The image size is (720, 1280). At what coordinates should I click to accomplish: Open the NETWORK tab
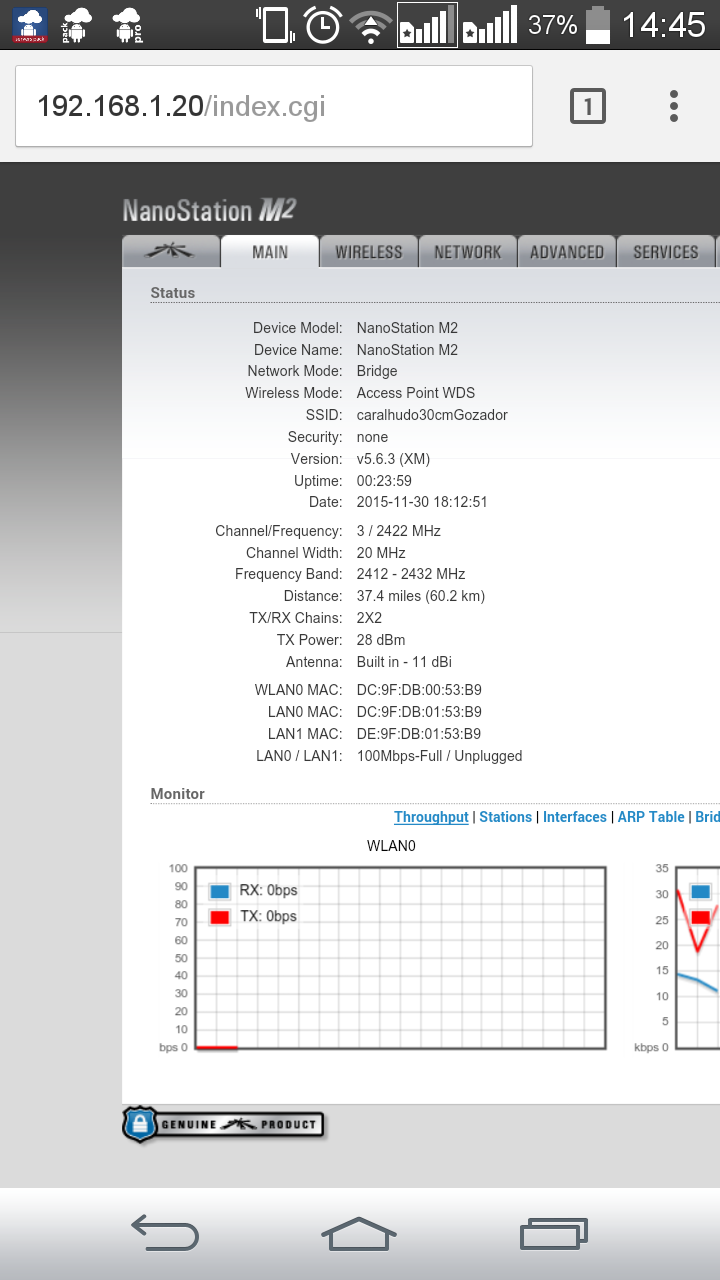coord(467,252)
